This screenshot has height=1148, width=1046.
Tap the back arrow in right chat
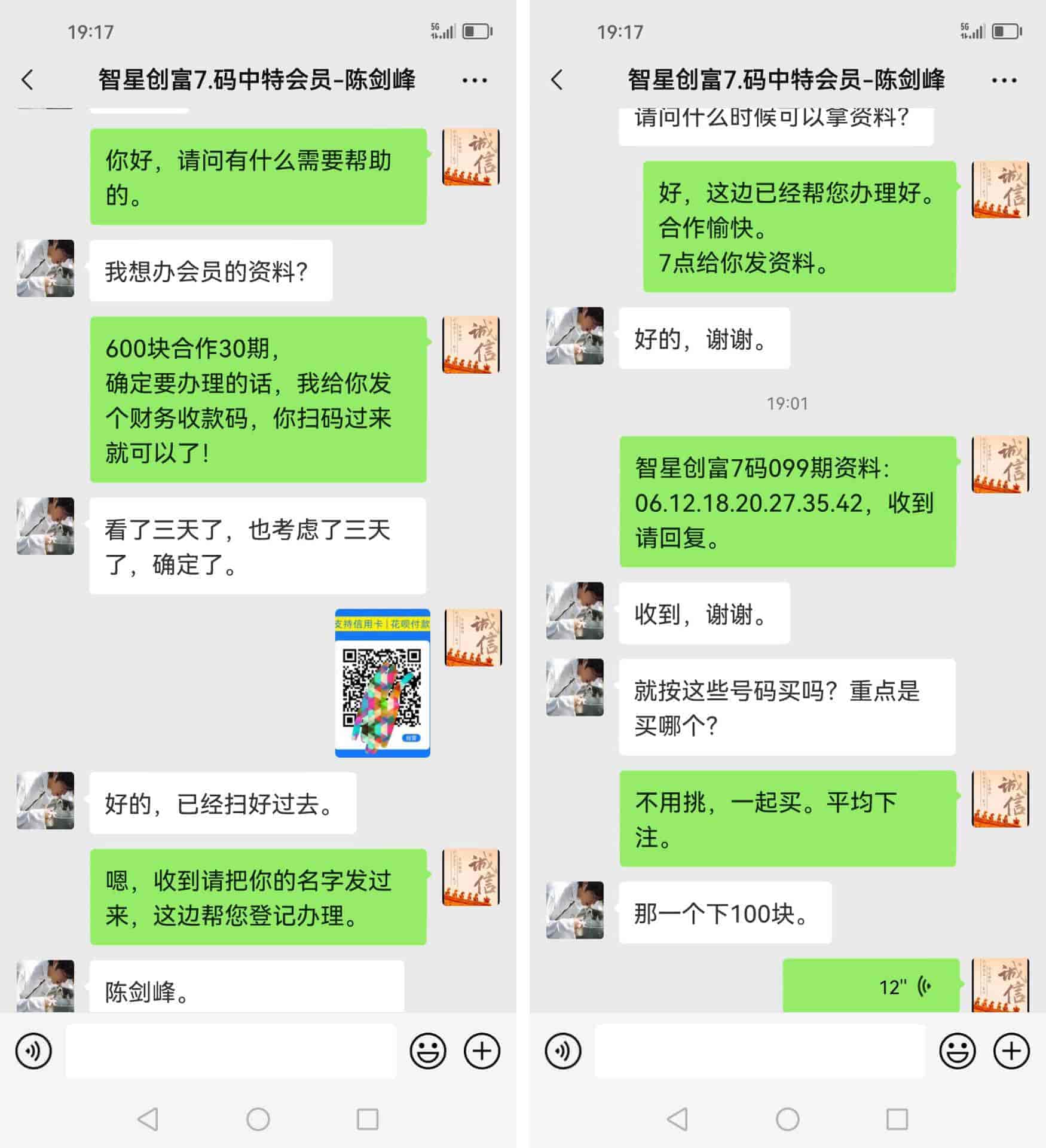click(x=557, y=80)
